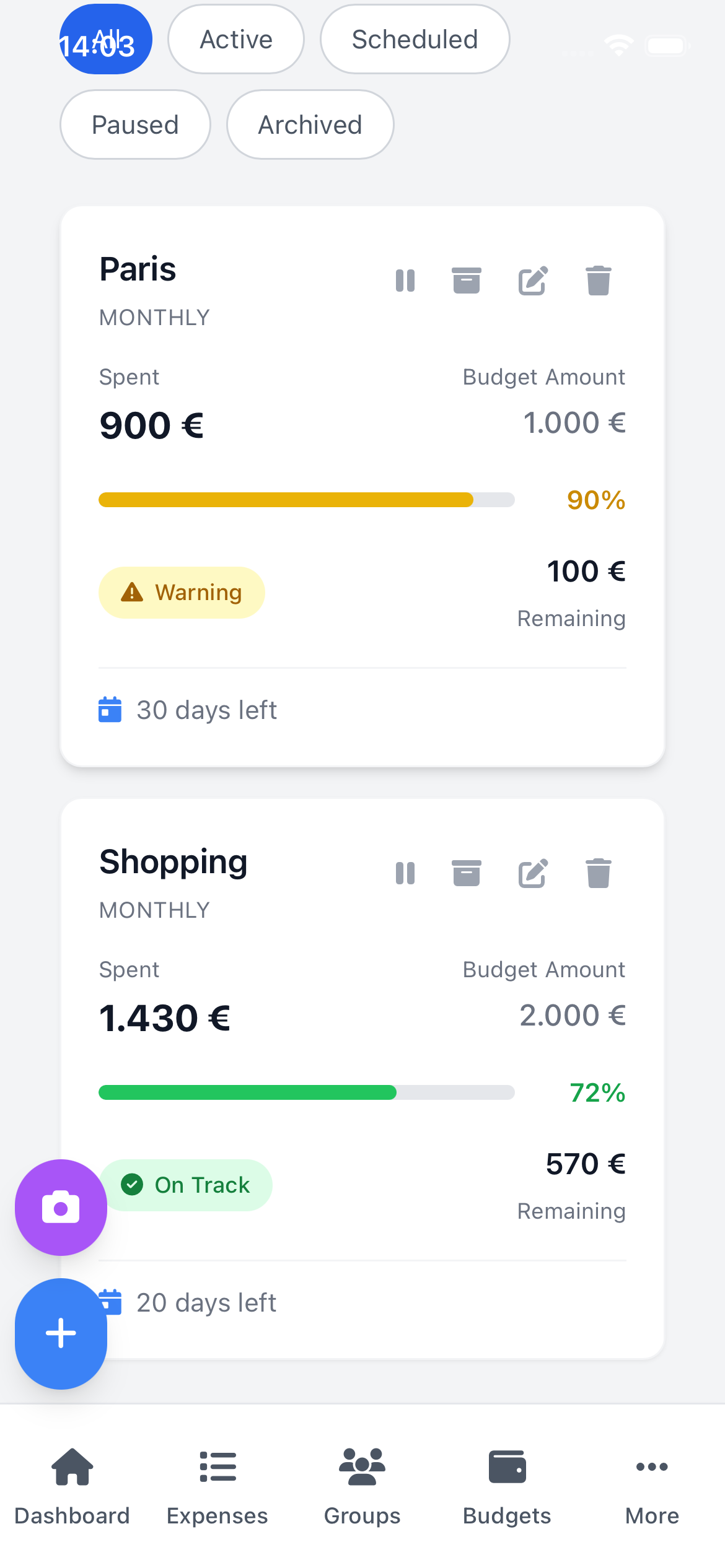This screenshot has width=725, height=1568.
Task: Tap the calendar icon on Paris card
Action: (x=110, y=710)
